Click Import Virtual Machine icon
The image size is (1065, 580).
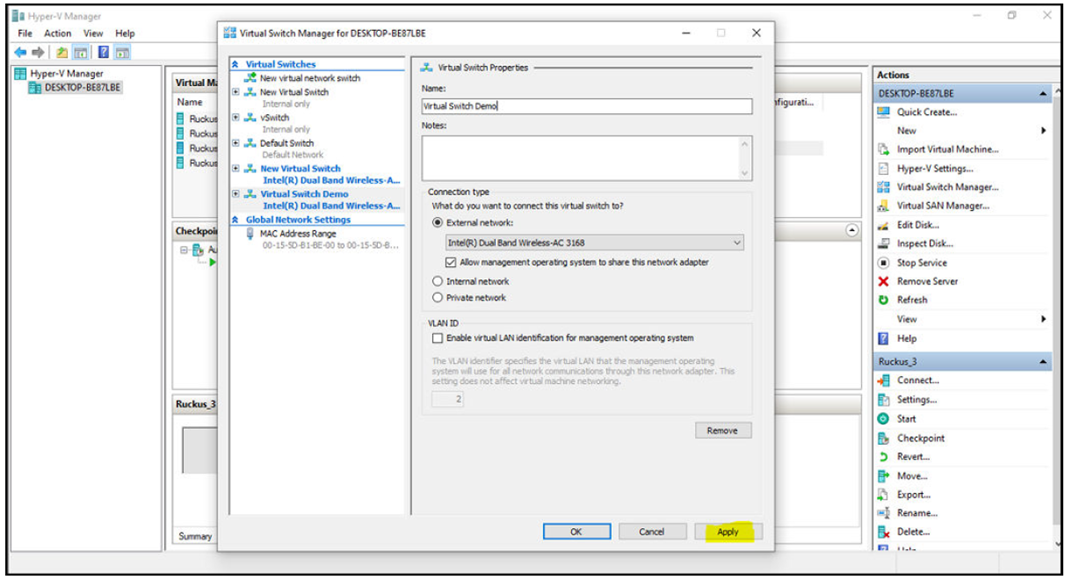(x=883, y=149)
